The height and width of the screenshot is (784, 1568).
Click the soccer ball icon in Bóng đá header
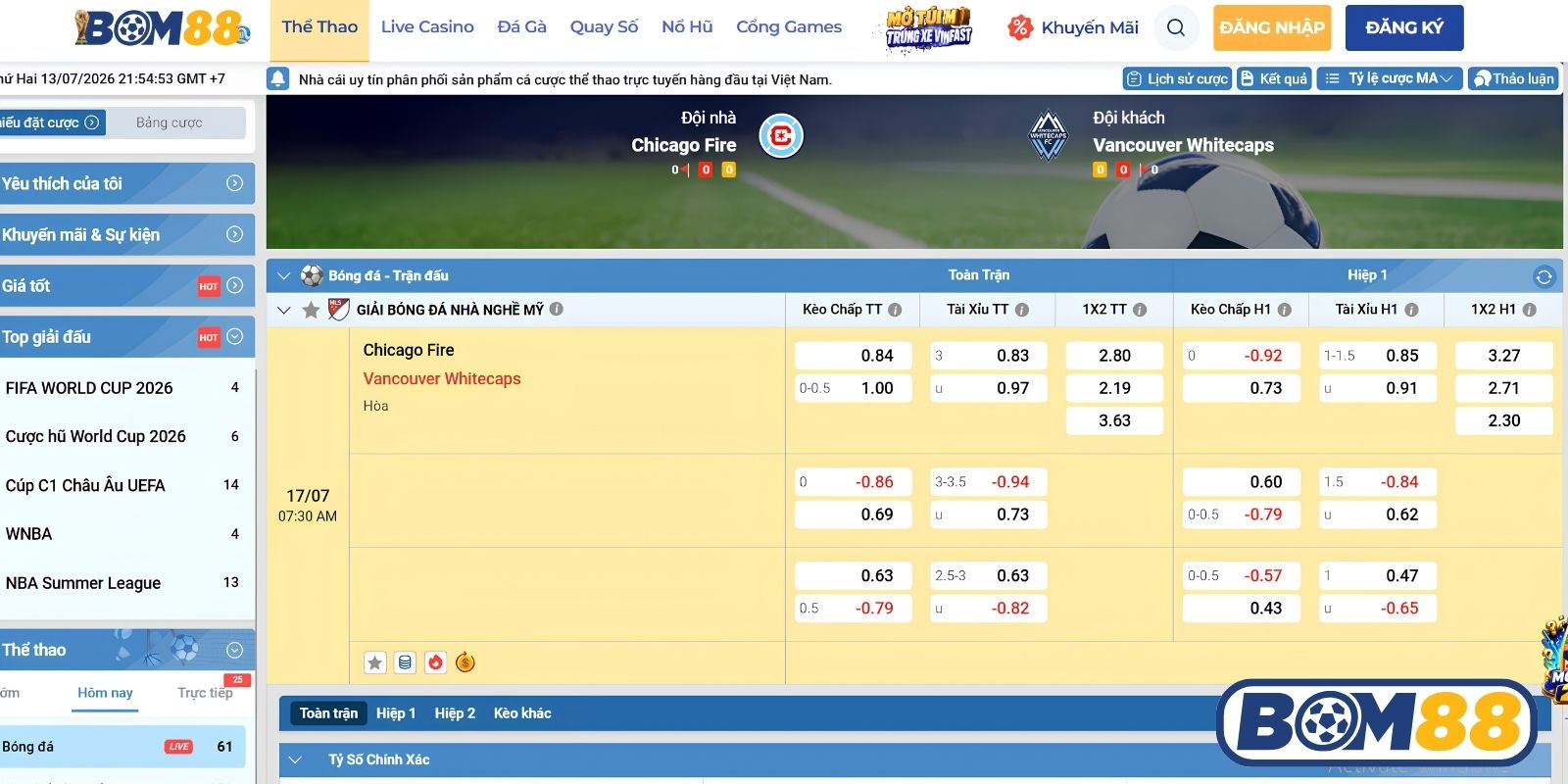click(312, 275)
